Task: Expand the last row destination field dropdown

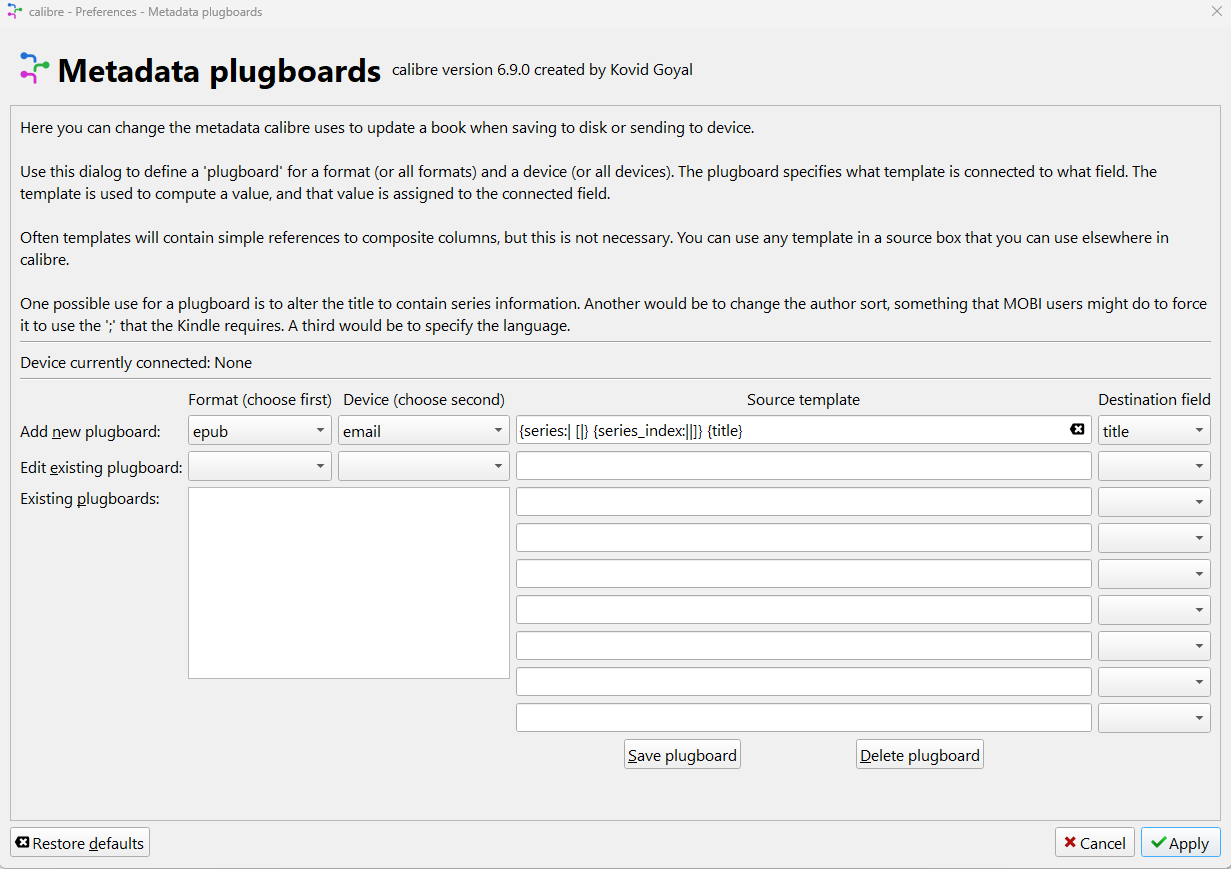Action: (x=1154, y=718)
